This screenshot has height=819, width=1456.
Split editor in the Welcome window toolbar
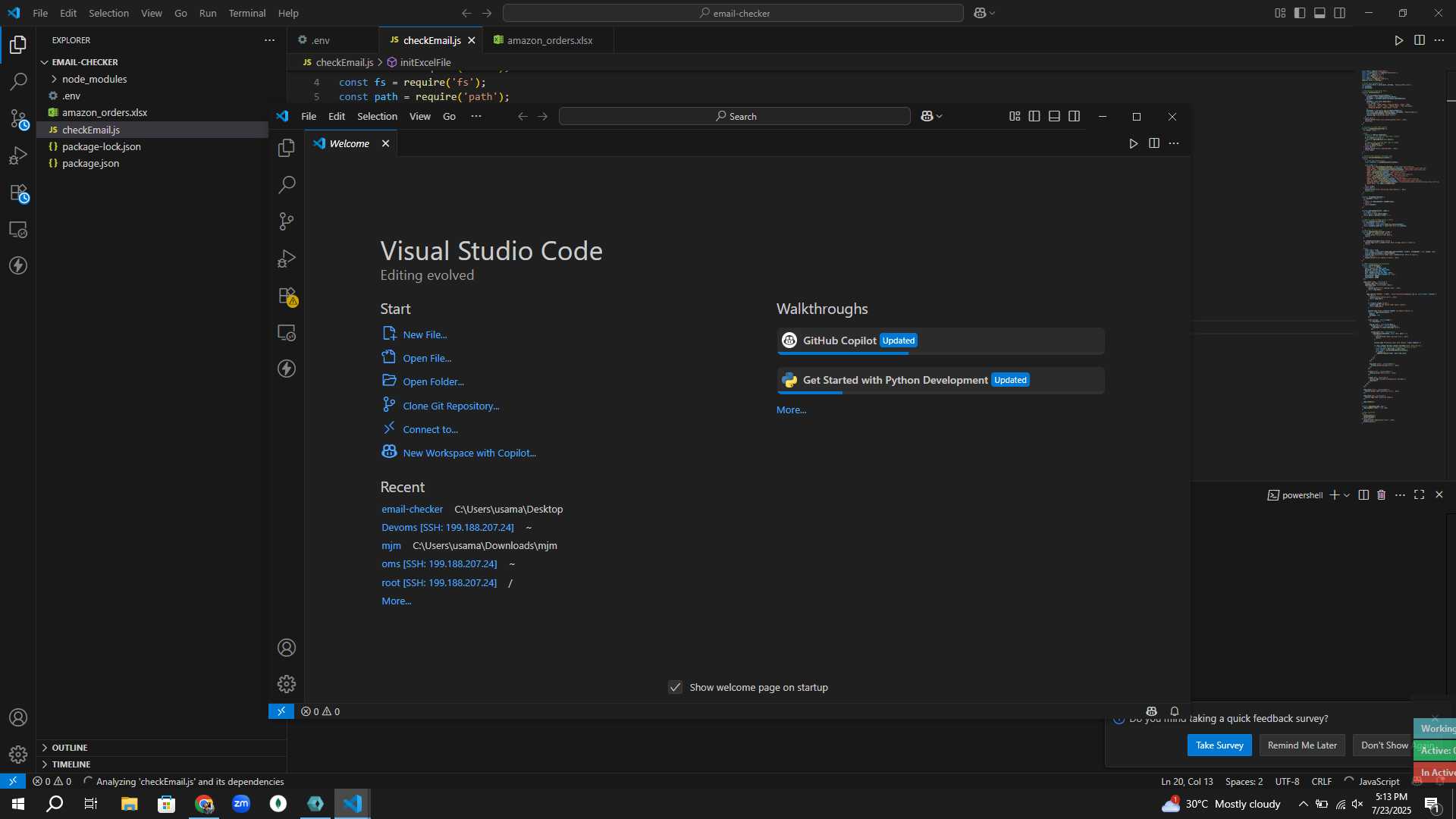pyautogui.click(x=1154, y=143)
